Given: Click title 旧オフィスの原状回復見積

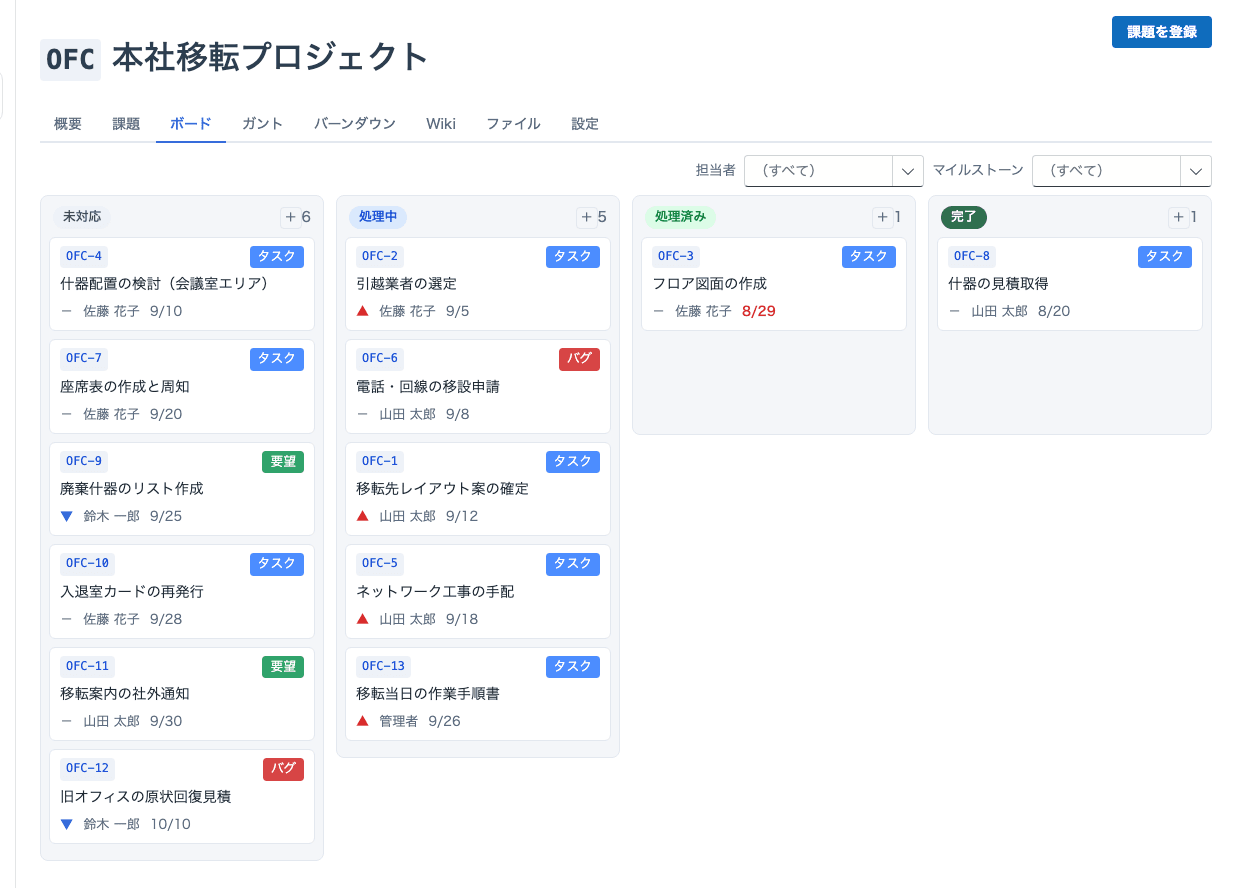Looking at the screenshot, I should 146,797.
